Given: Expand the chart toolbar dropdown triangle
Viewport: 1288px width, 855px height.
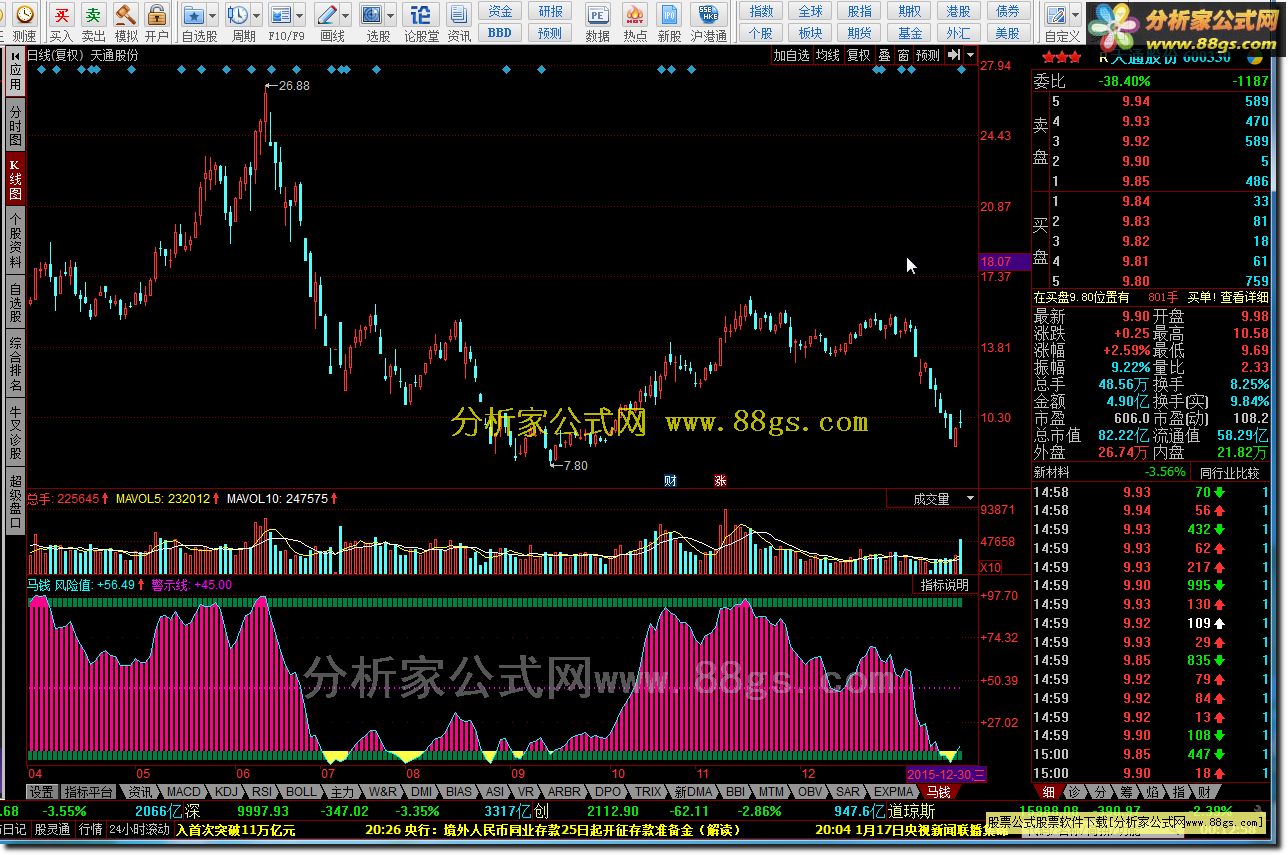Looking at the screenshot, I should tap(970, 55).
